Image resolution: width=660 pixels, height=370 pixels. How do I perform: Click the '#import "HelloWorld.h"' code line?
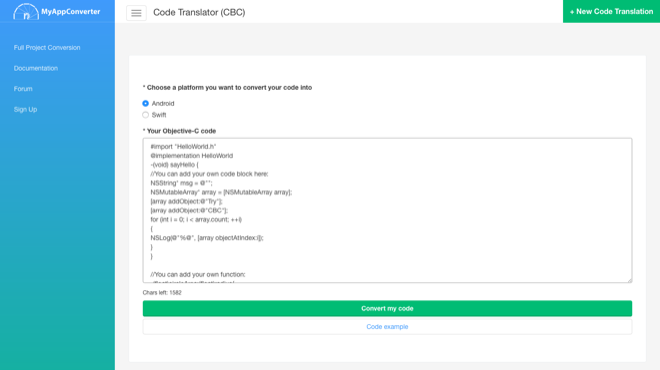183,146
